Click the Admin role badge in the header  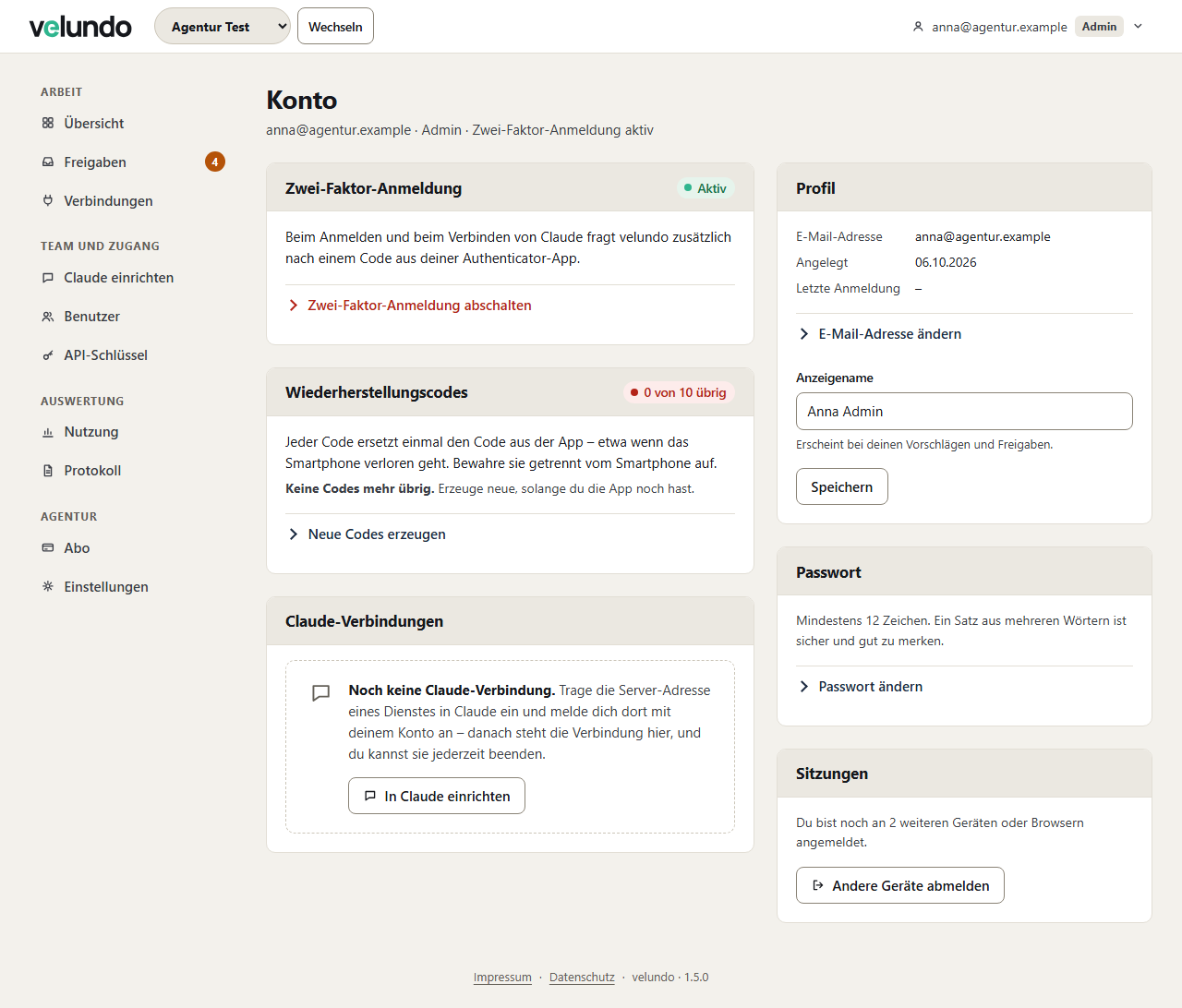pos(1099,27)
